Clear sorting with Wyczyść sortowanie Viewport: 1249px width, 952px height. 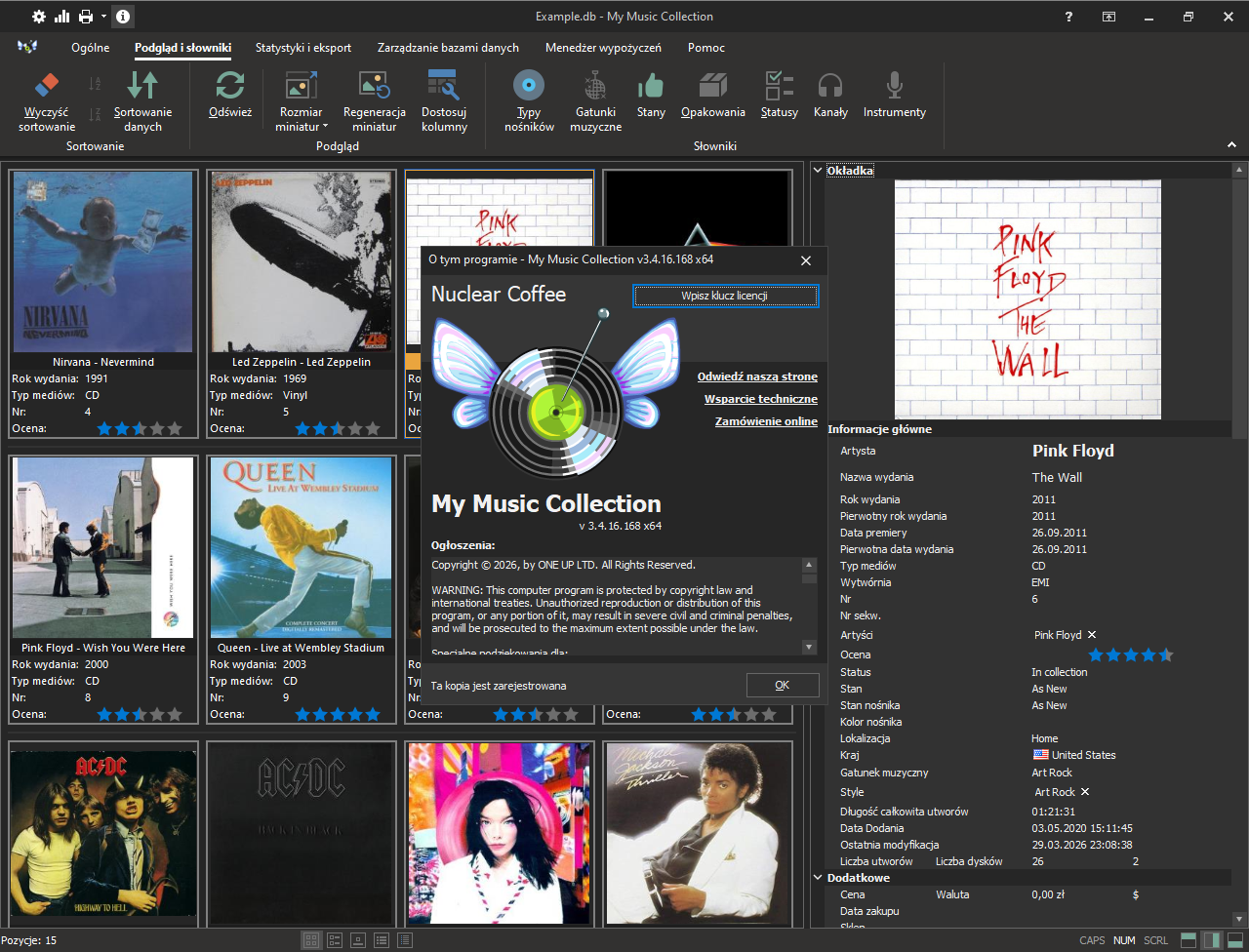coord(47,101)
